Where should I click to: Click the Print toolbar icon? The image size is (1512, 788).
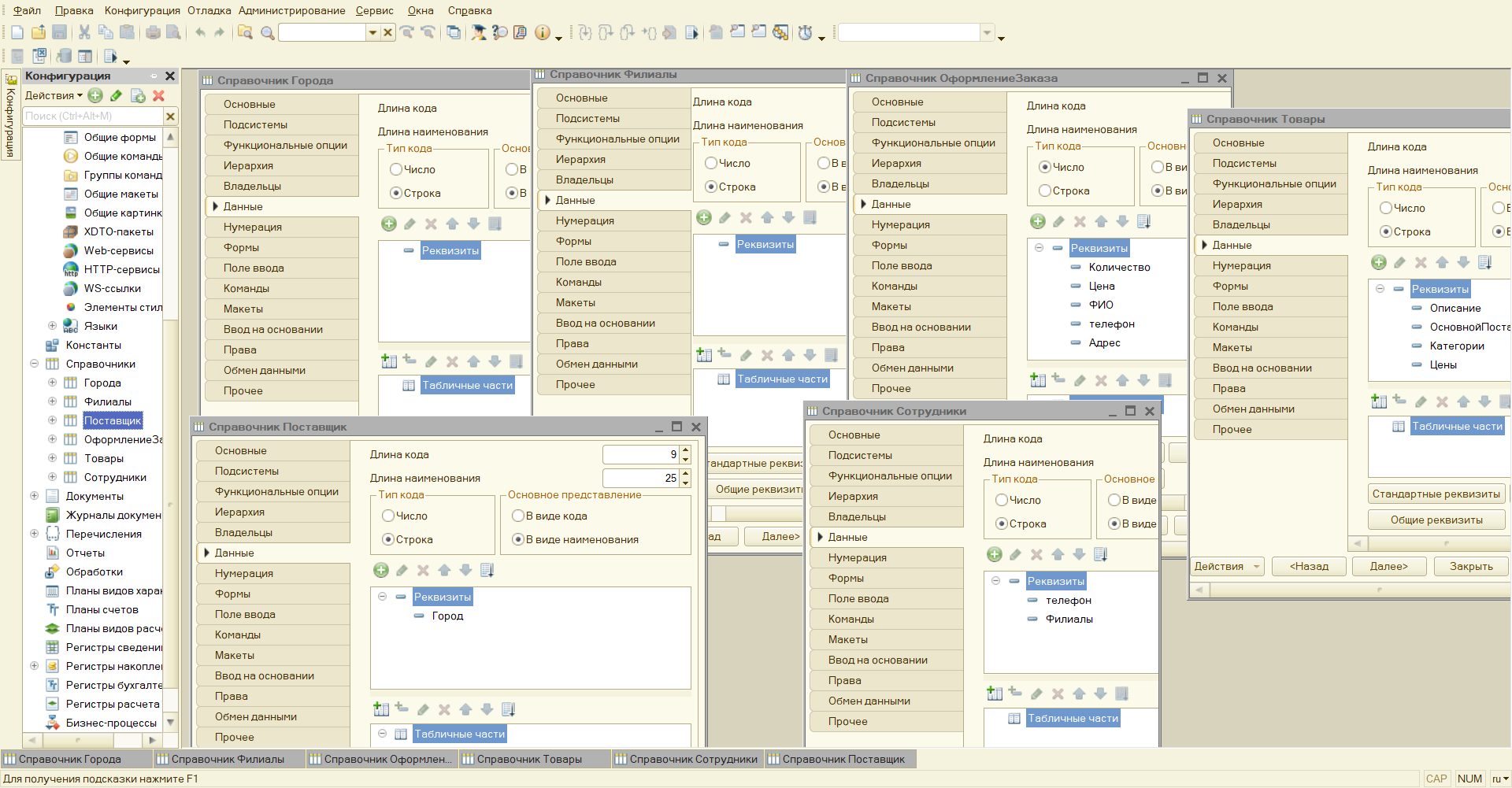click(153, 32)
